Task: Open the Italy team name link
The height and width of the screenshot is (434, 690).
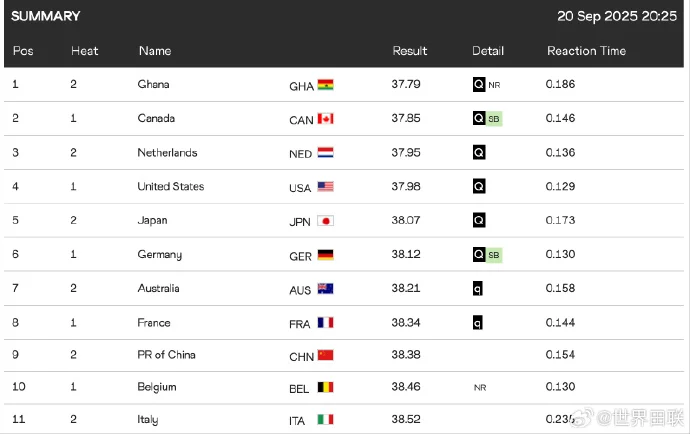Action: [x=148, y=420]
